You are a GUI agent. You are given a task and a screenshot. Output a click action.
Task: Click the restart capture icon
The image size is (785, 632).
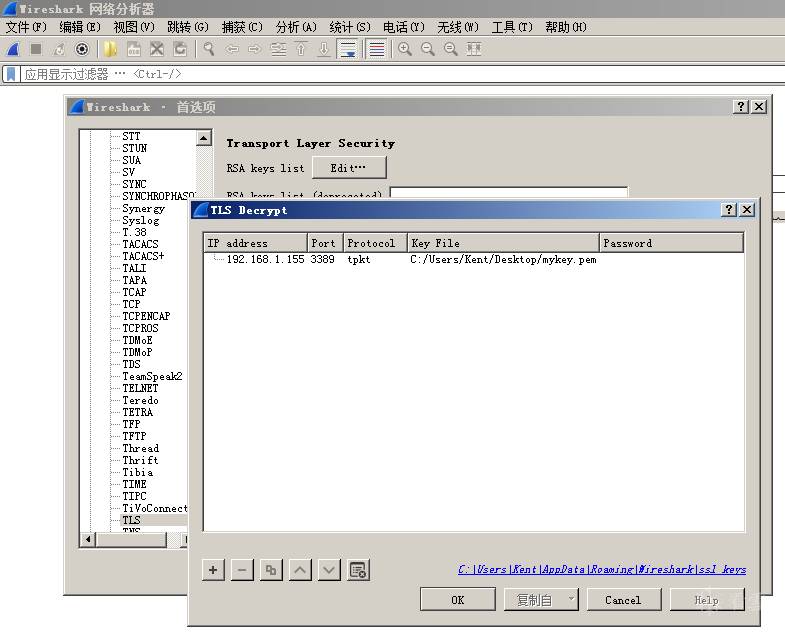59,49
